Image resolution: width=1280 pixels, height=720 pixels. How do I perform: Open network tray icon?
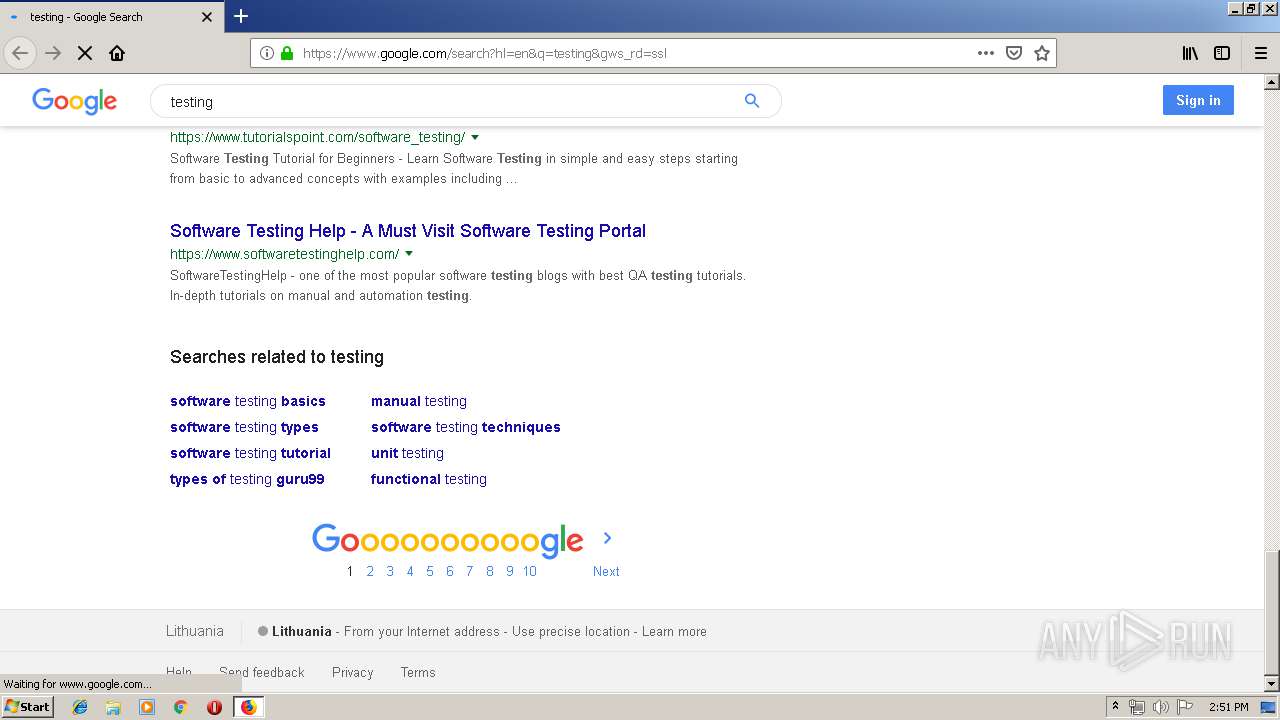(1137, 707)
